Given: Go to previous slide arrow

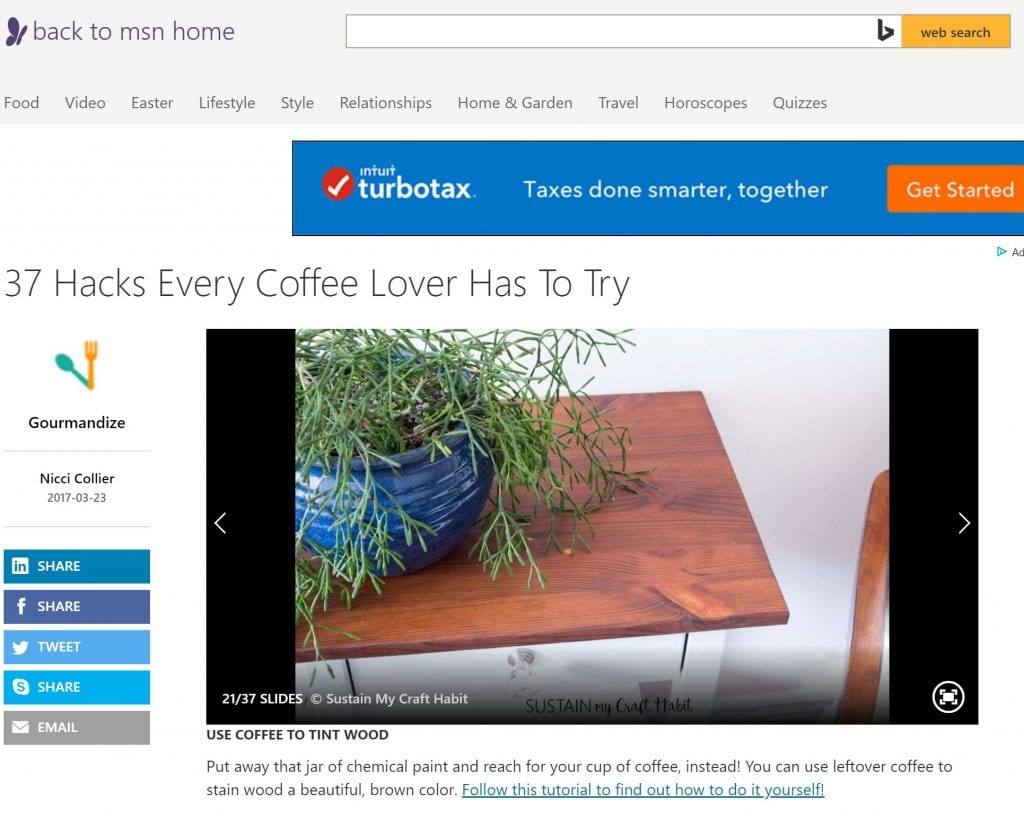Looking at the screenshot, I should [x=221, y=523].
